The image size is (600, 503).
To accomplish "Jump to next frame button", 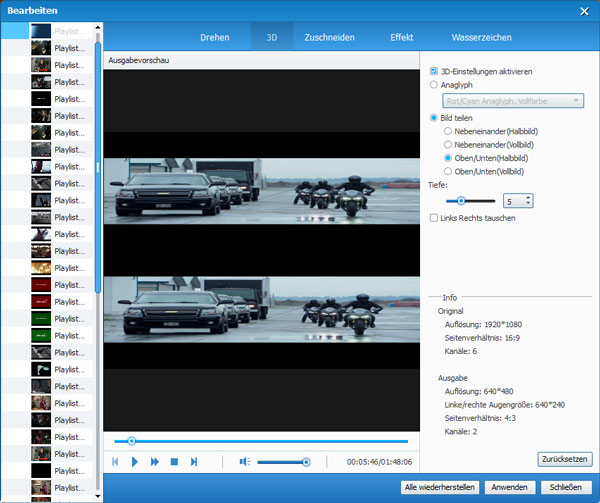I will (194, 461).
